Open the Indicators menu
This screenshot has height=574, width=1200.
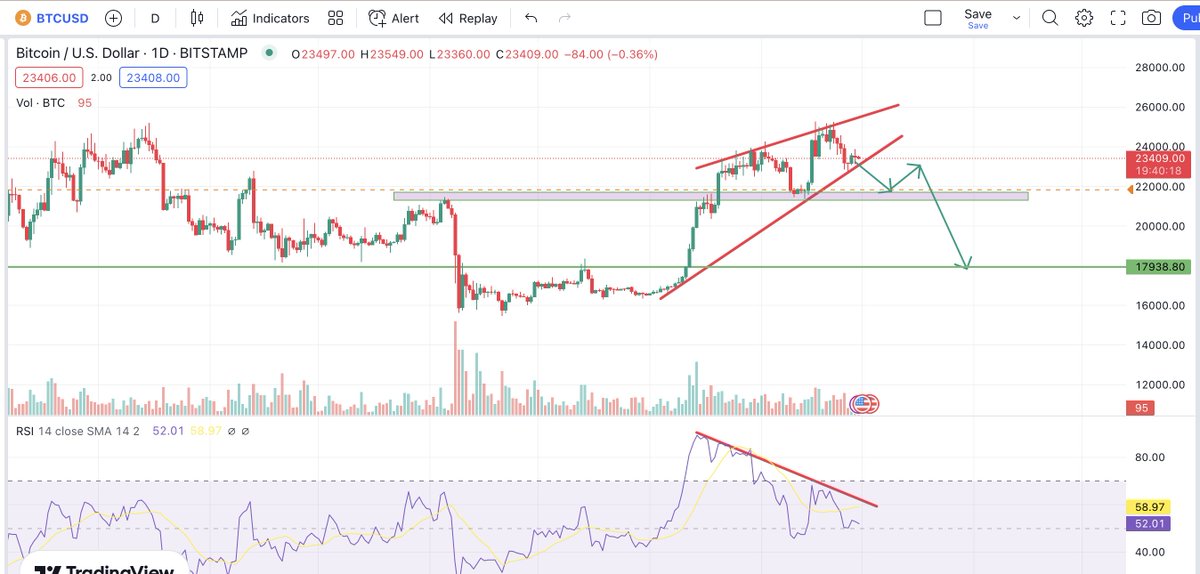point(269,18)
